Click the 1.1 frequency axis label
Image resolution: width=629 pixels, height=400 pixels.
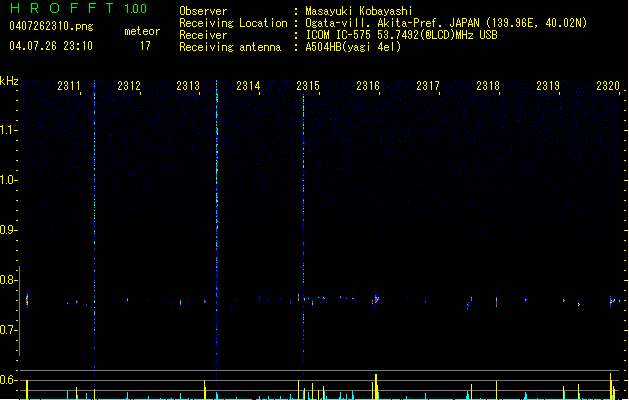coord(8,130)
